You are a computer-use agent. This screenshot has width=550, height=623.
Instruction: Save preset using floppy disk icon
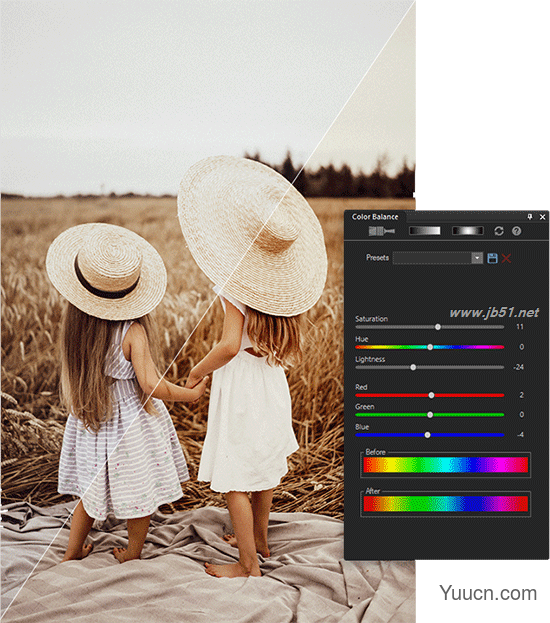click(x=492, y=258)
